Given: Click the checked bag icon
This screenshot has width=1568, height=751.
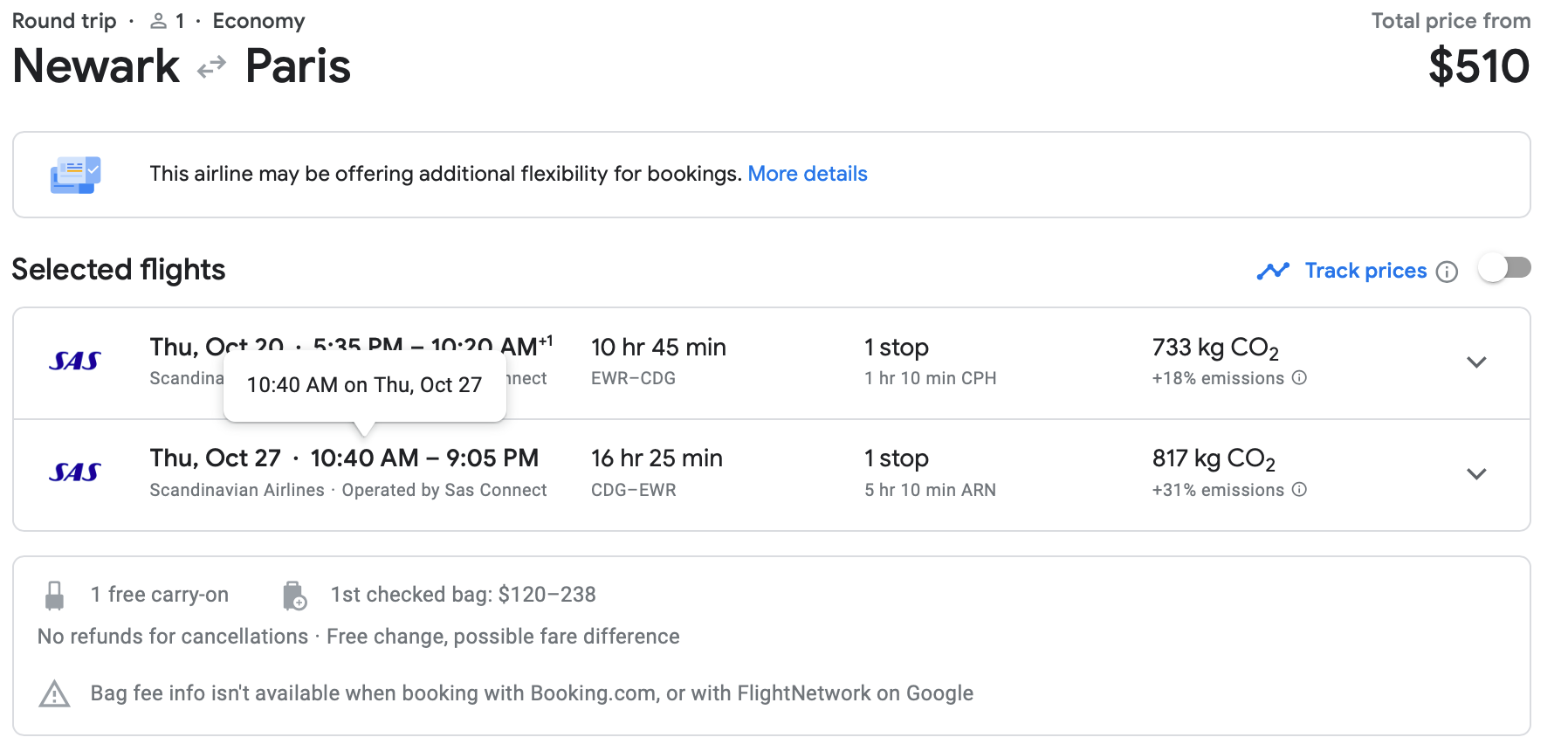Looking at the screenshot, I should [x=294, y=596].
